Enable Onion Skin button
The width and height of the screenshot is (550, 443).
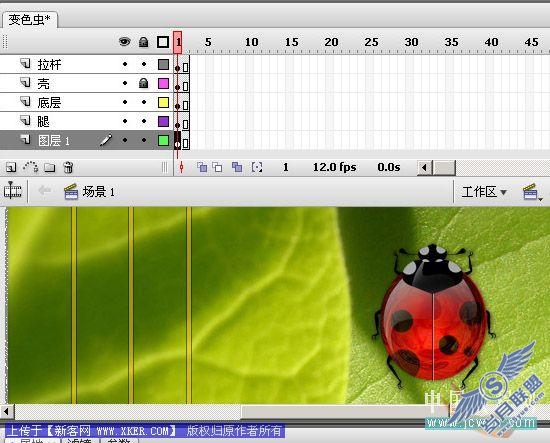202,167
